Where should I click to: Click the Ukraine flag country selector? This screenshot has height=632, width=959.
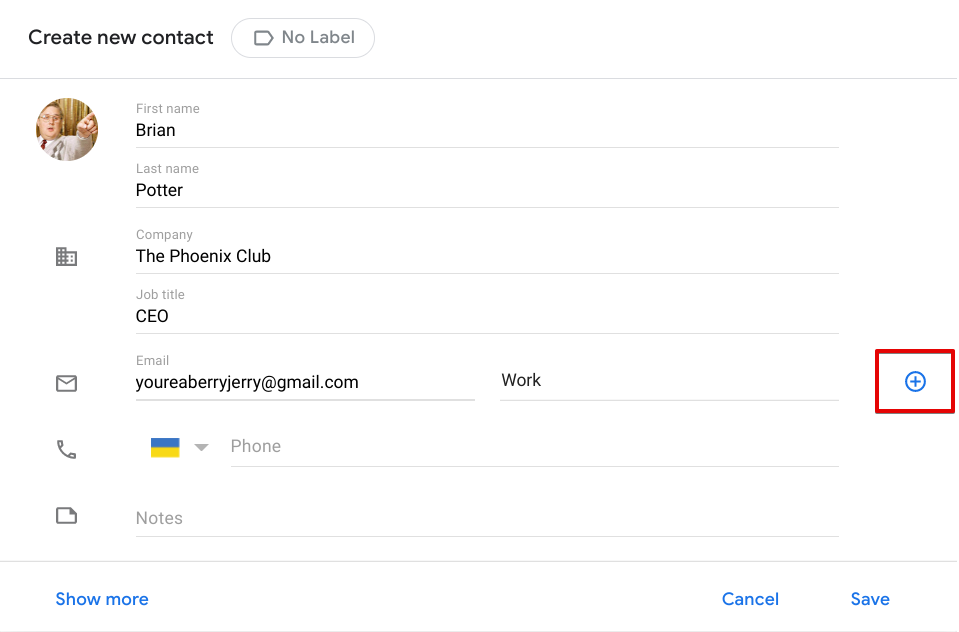[165, 447]
